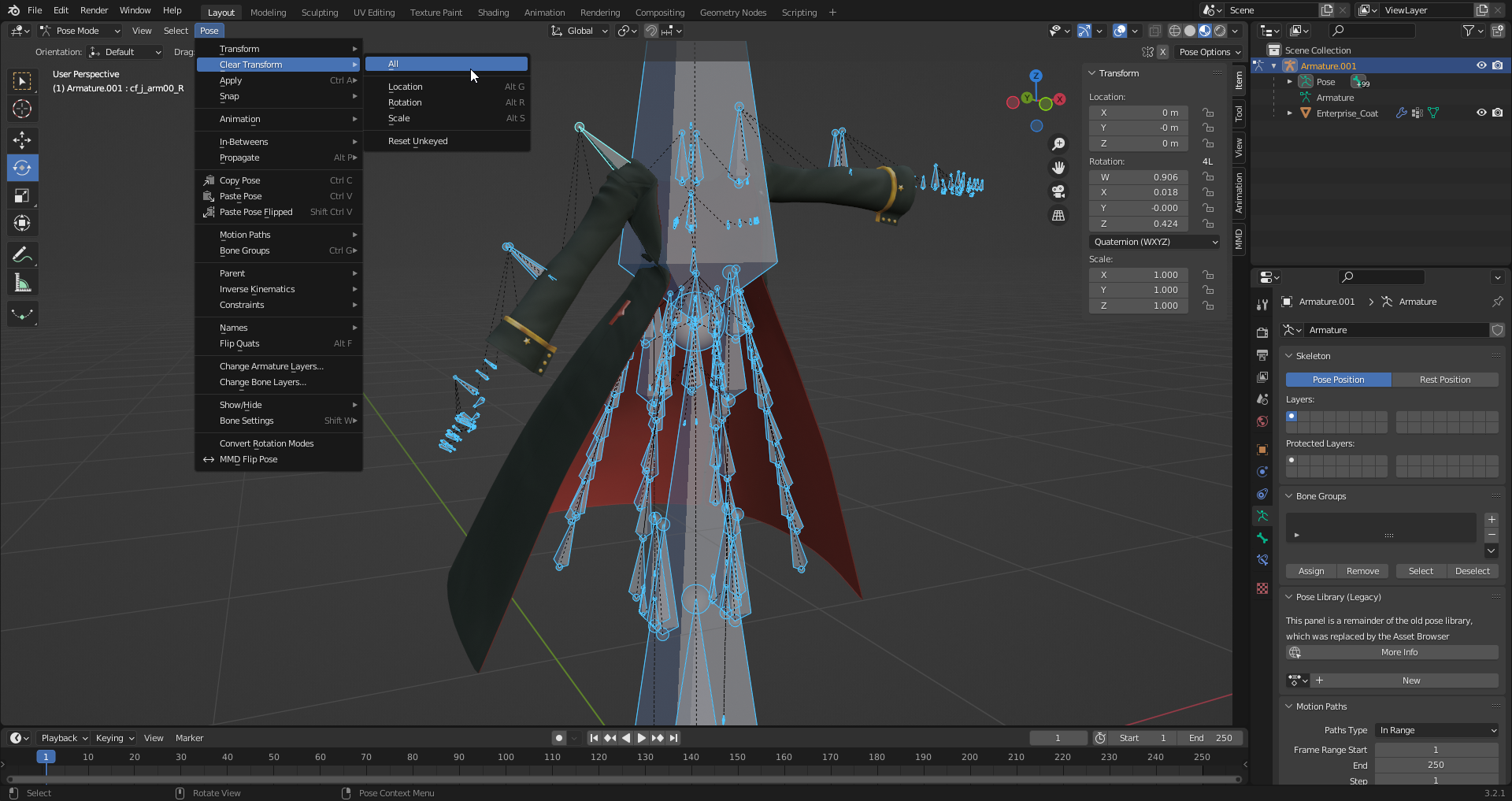Activate the Rotate tool

tap(22, 168)
